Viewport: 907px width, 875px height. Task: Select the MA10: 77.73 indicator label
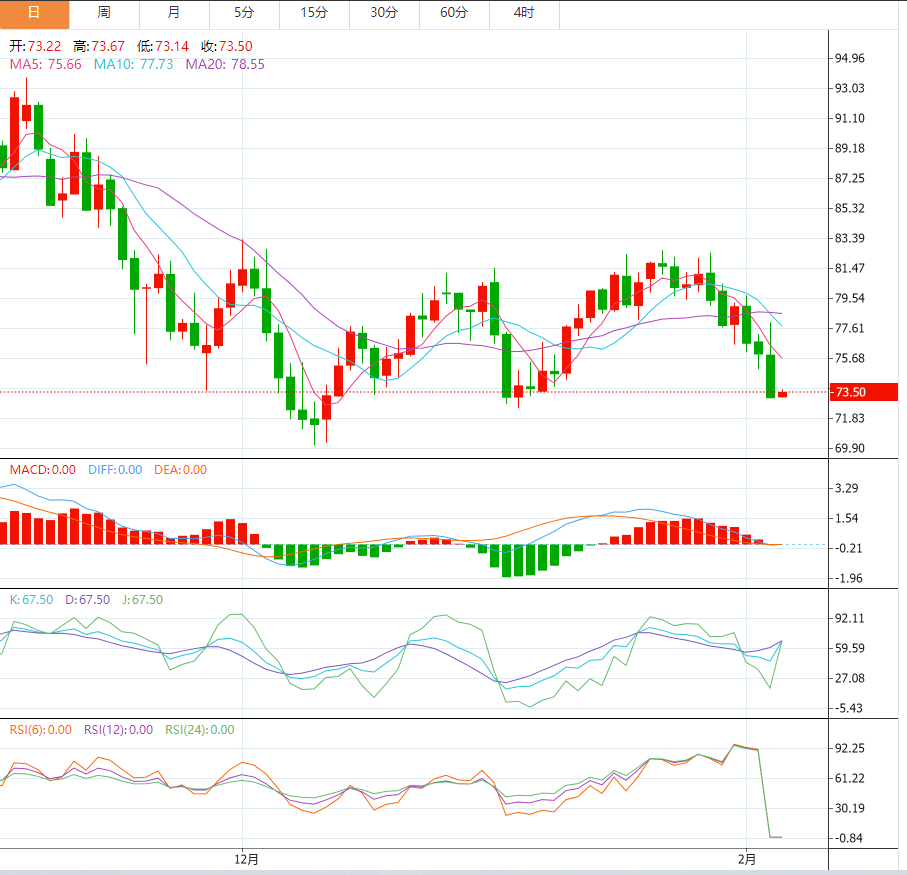pyautogui.click(x=133, y=64)
